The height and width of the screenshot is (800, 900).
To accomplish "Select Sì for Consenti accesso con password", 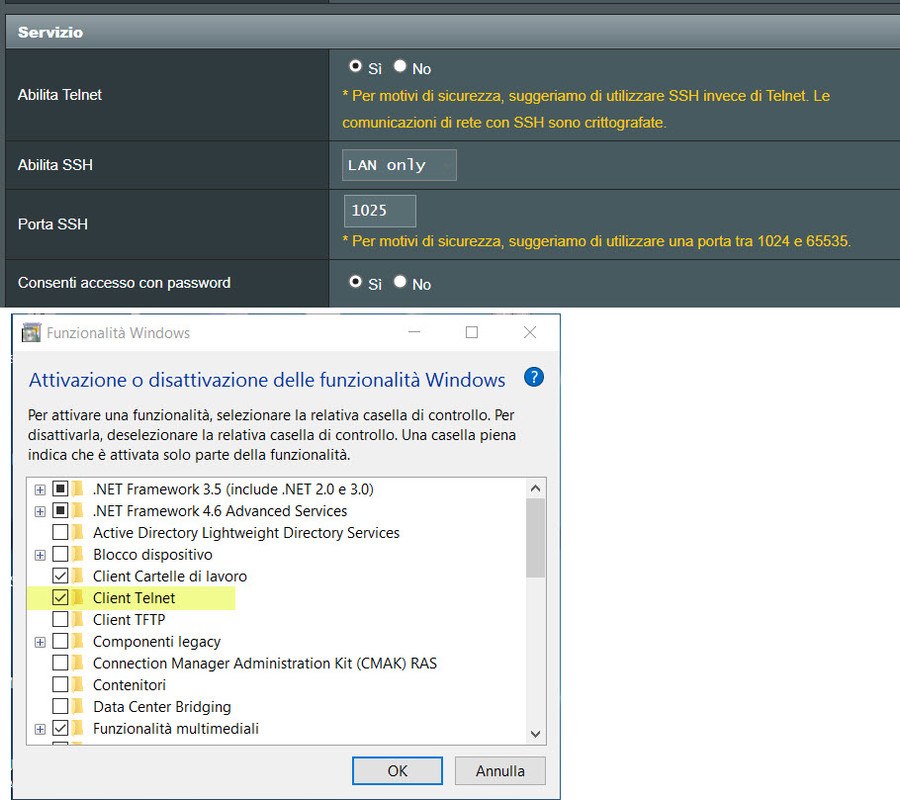I will click(355, 282).
